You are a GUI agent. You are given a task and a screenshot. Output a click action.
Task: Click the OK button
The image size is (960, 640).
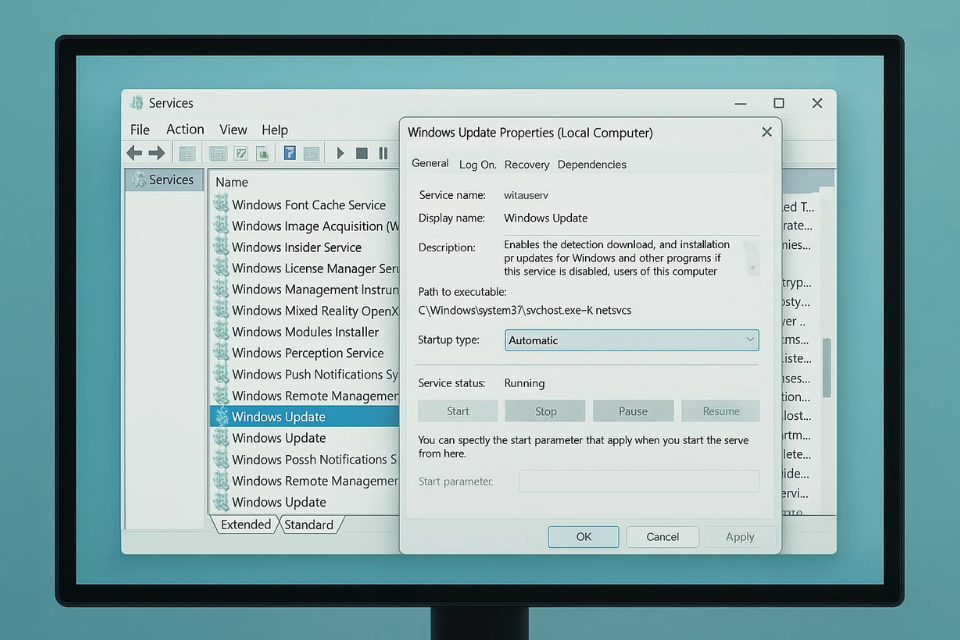tap(583, 537)
